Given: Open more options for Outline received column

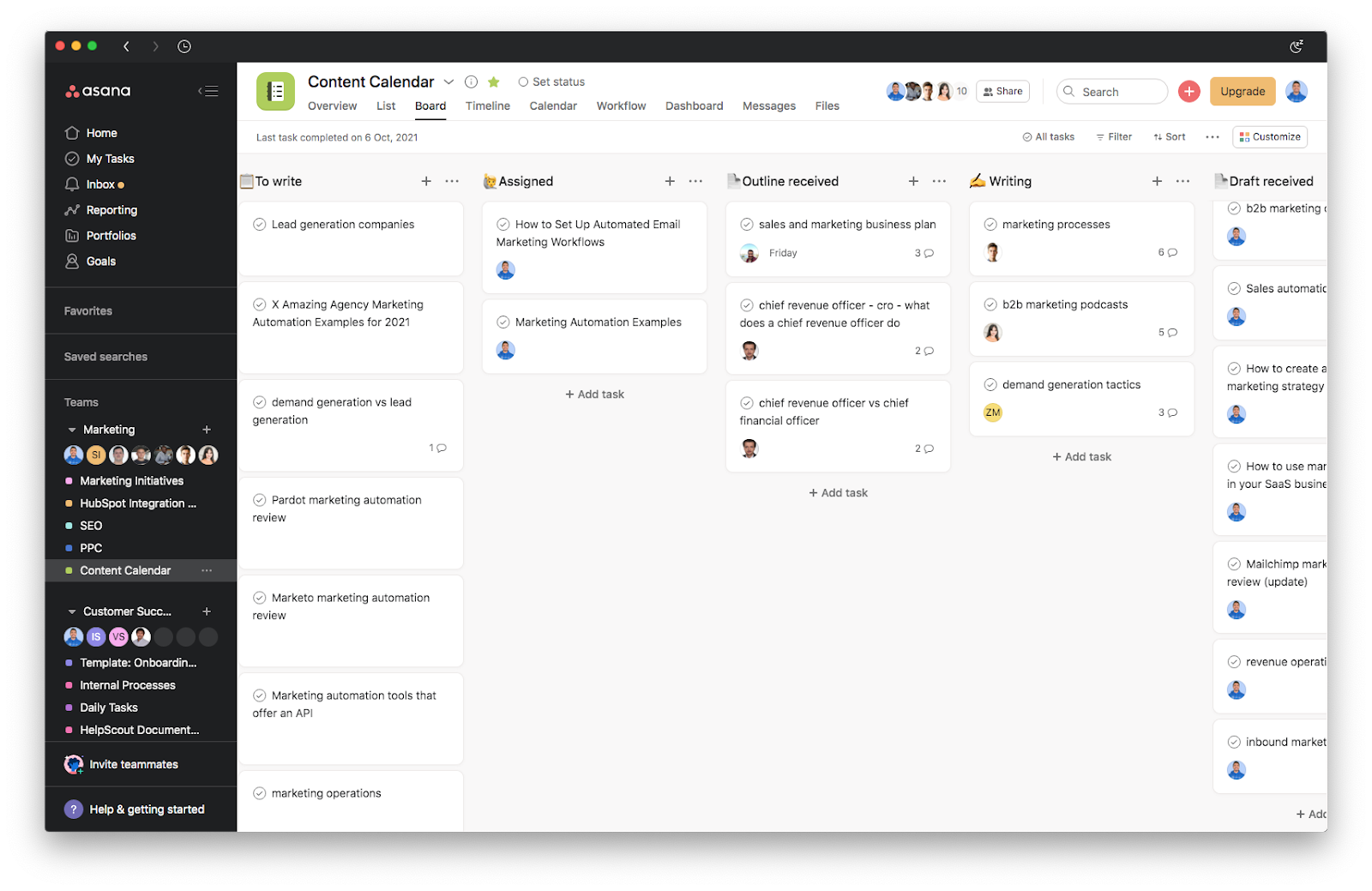Looking at the screenshot, I should click(939, 181).
